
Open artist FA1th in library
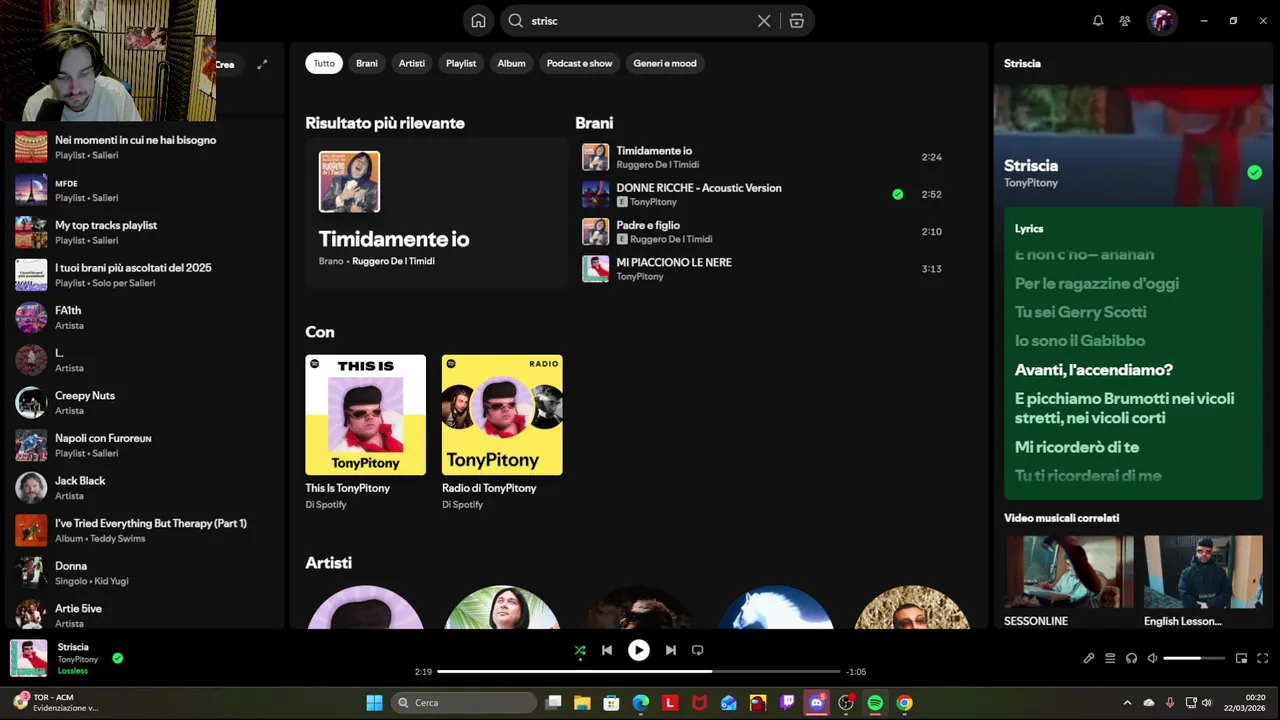pyautogui.click(x=144, y=317)
